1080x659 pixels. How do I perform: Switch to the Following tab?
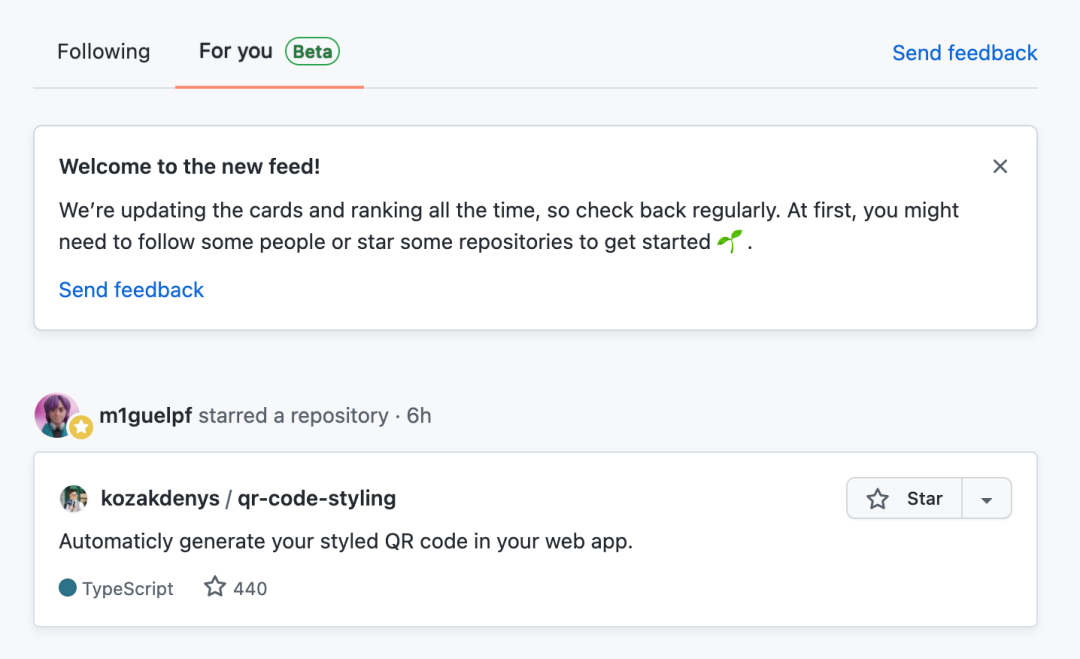(x=103, y=52)
